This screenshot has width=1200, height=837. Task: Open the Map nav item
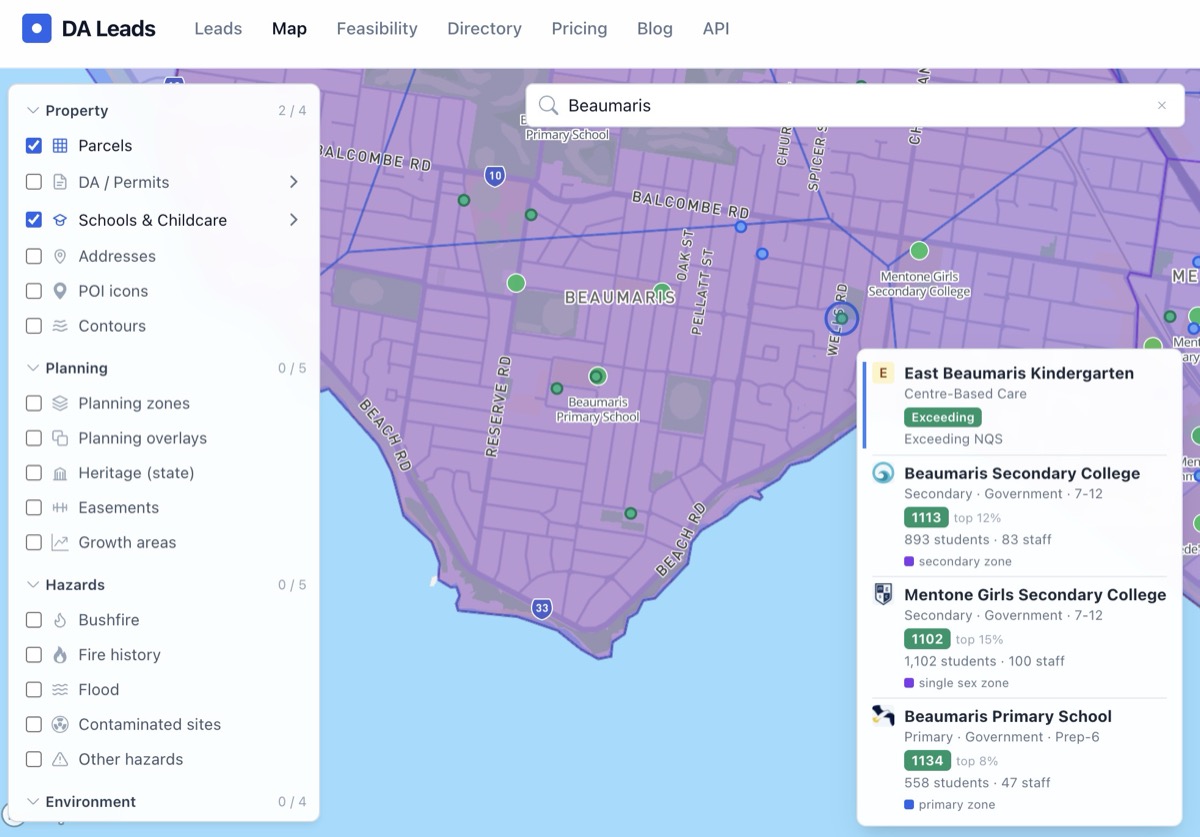point(289,29)
